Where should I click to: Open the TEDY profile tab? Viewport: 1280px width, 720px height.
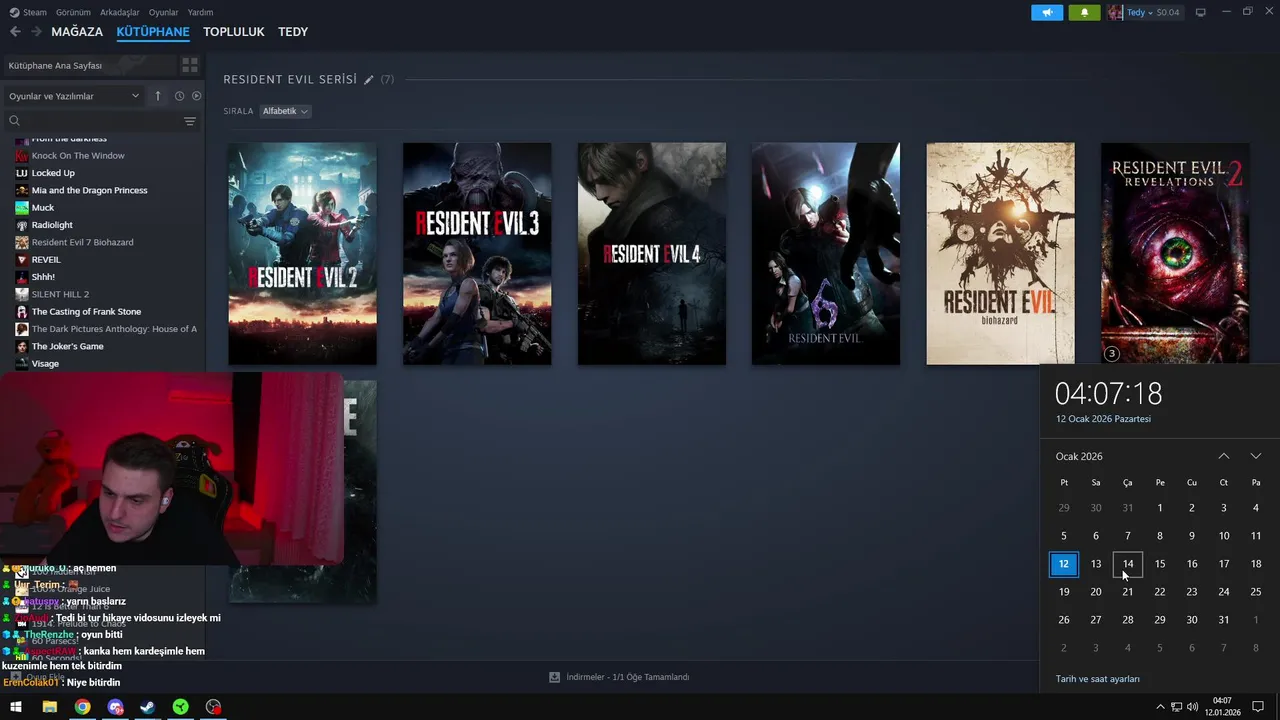tap(293, 32)
